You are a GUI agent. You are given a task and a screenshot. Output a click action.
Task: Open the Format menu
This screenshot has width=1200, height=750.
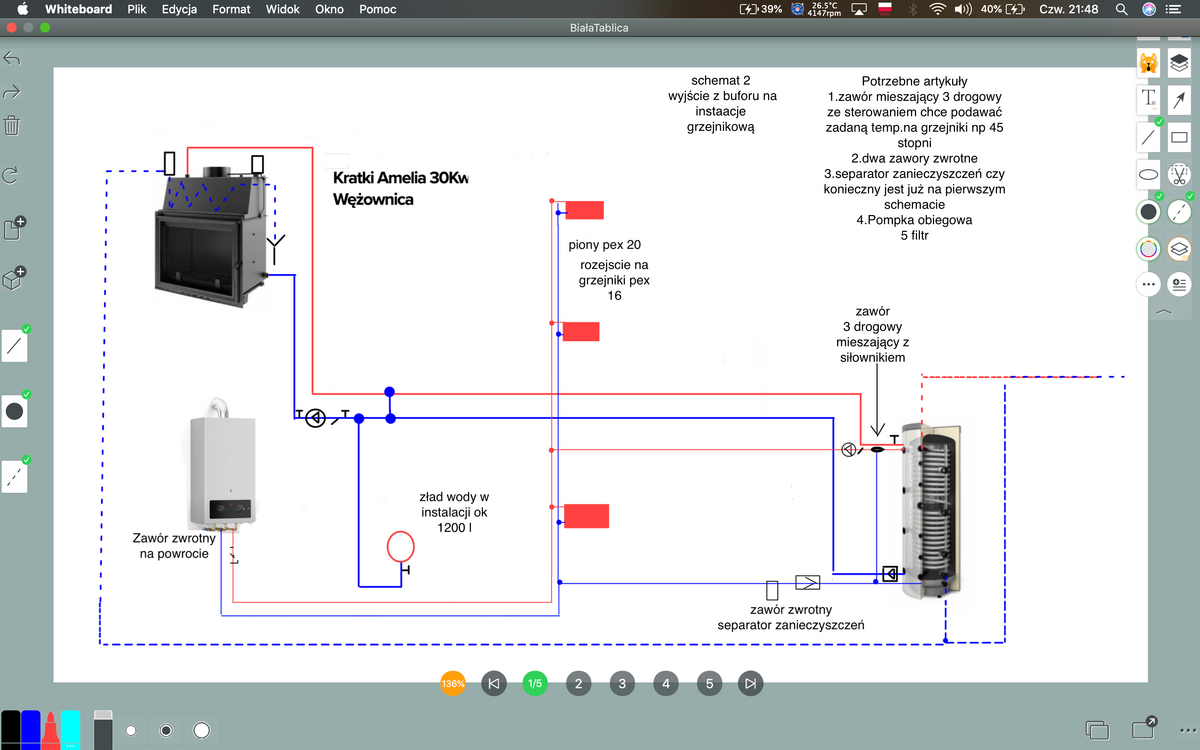[x=231, y=9]
